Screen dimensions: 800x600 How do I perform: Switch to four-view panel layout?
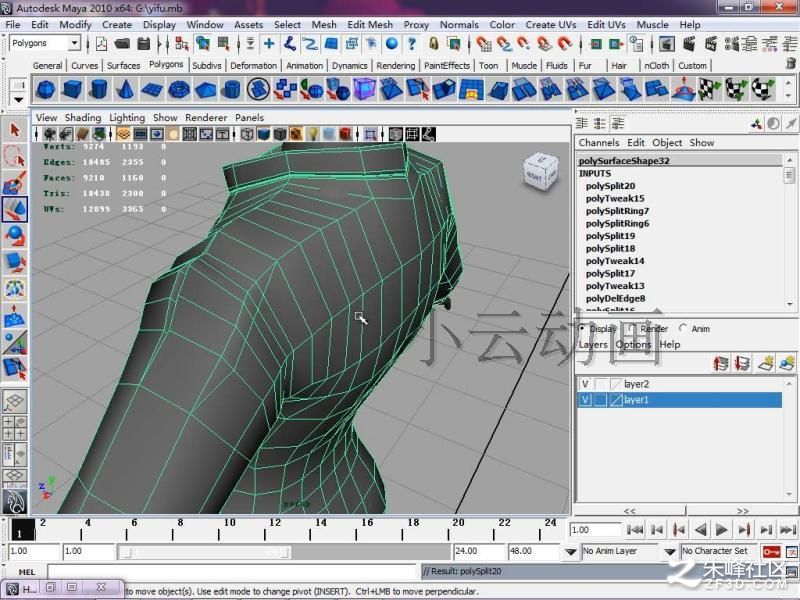(15, 428)
